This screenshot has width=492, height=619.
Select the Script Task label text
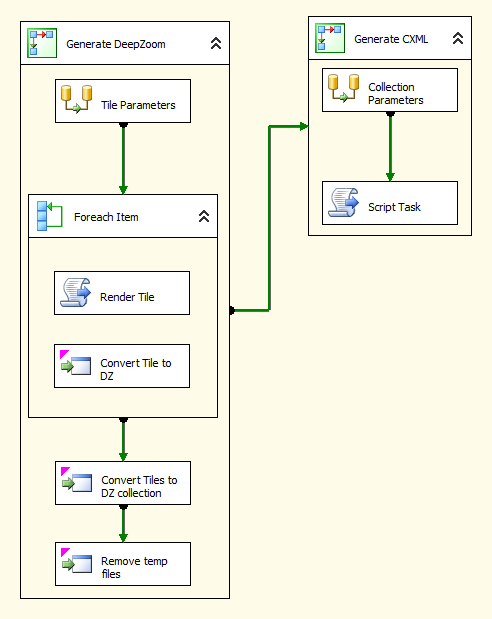394,207
